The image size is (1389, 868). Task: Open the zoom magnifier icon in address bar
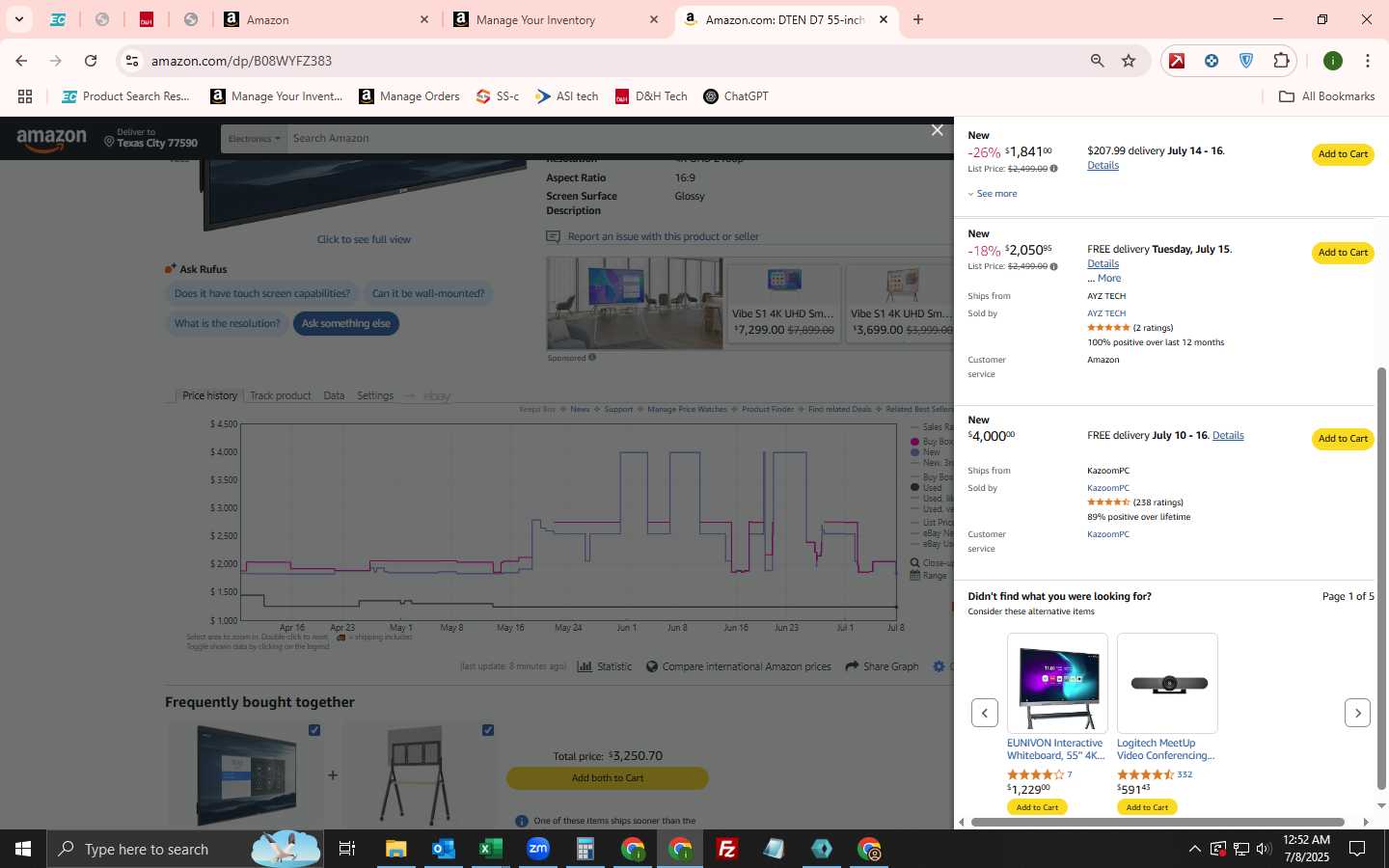pos(1097,61)
